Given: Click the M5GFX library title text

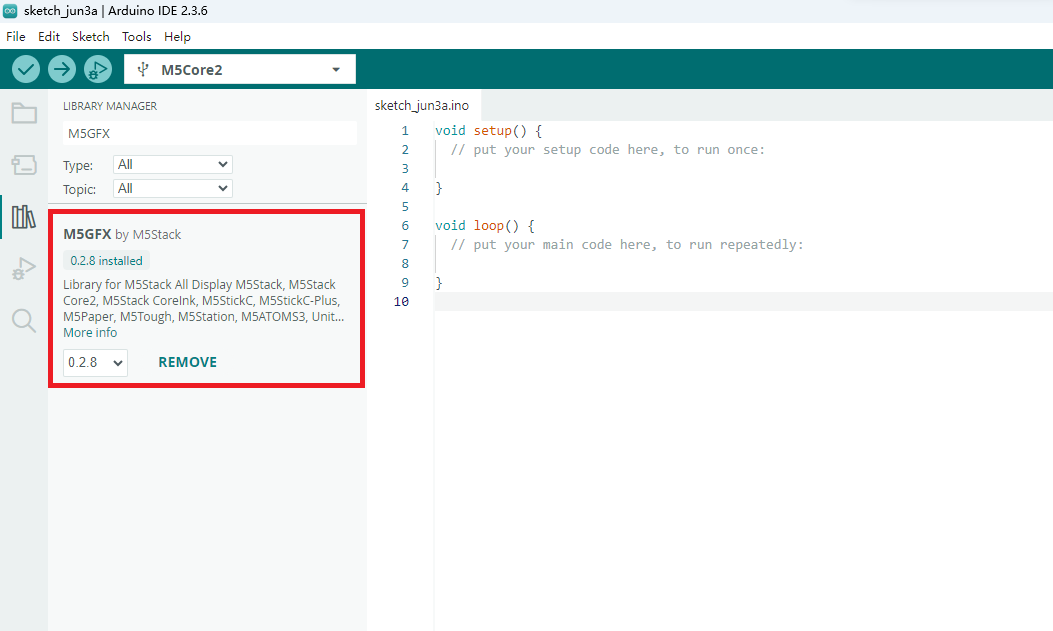Looking at the screenshot, I should pyautogui.click(x=87, y=234).
